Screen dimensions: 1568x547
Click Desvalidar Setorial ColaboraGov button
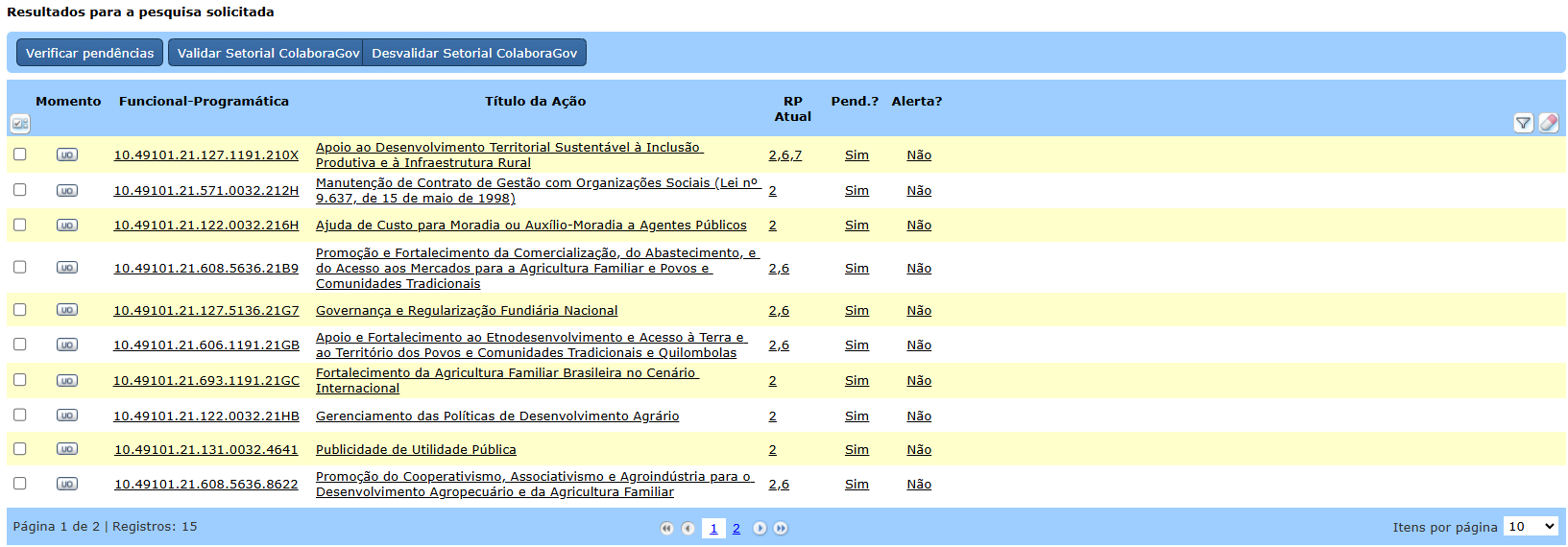click(x=474, y=53)
